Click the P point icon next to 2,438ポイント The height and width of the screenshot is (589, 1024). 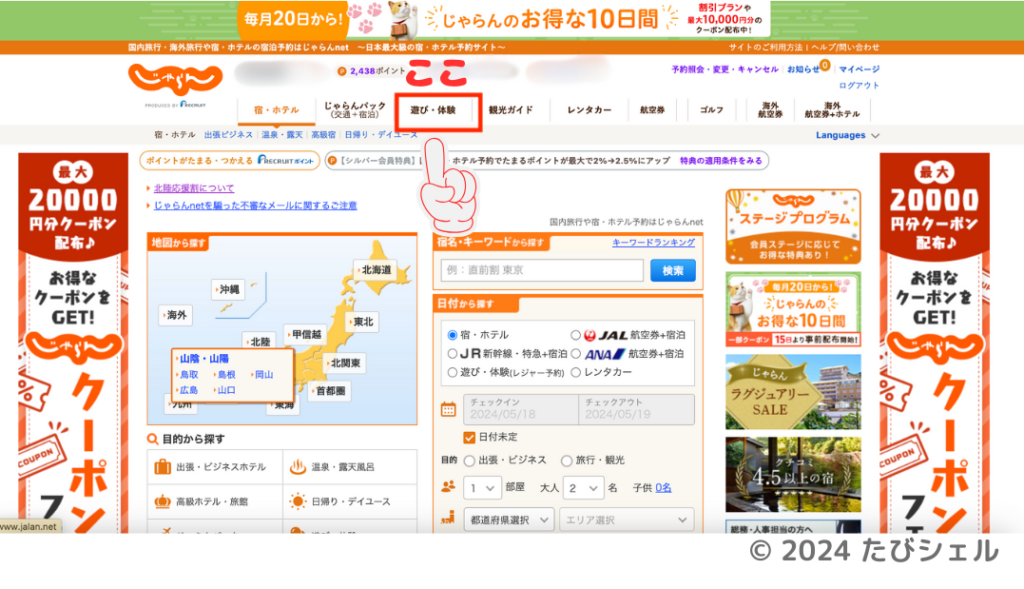(342, 71)
